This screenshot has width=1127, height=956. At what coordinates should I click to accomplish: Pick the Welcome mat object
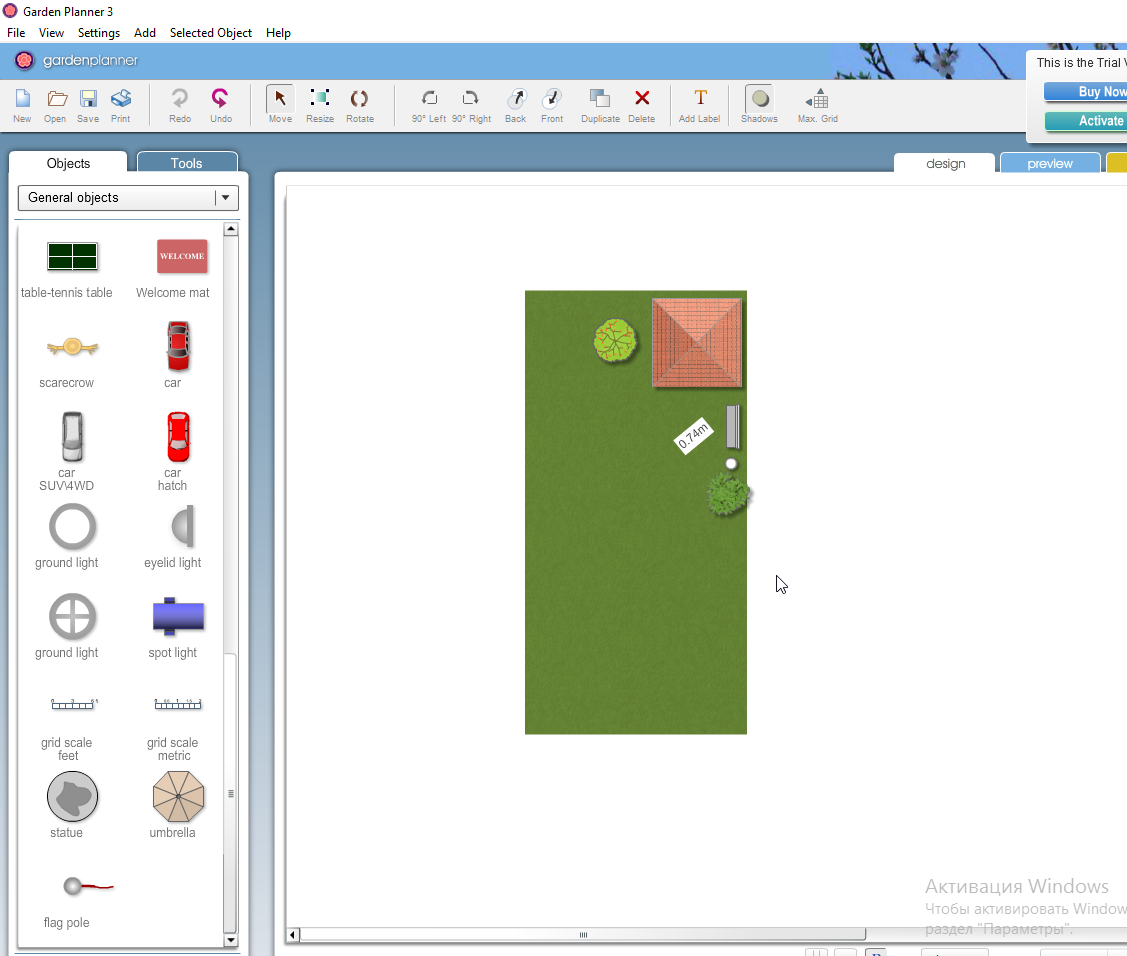point(182,256)
